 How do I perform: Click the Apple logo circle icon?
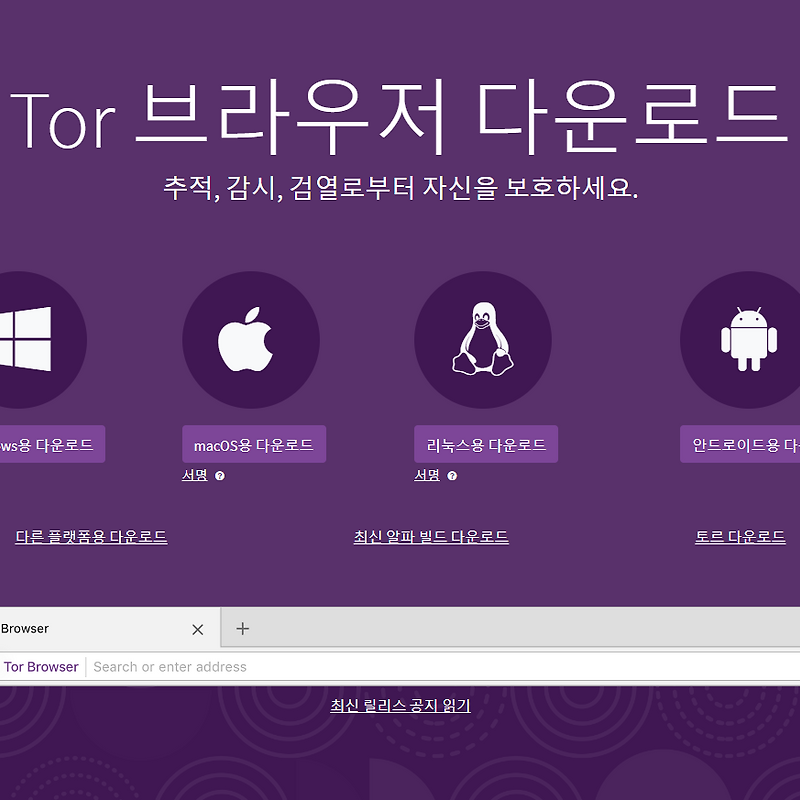251,340
